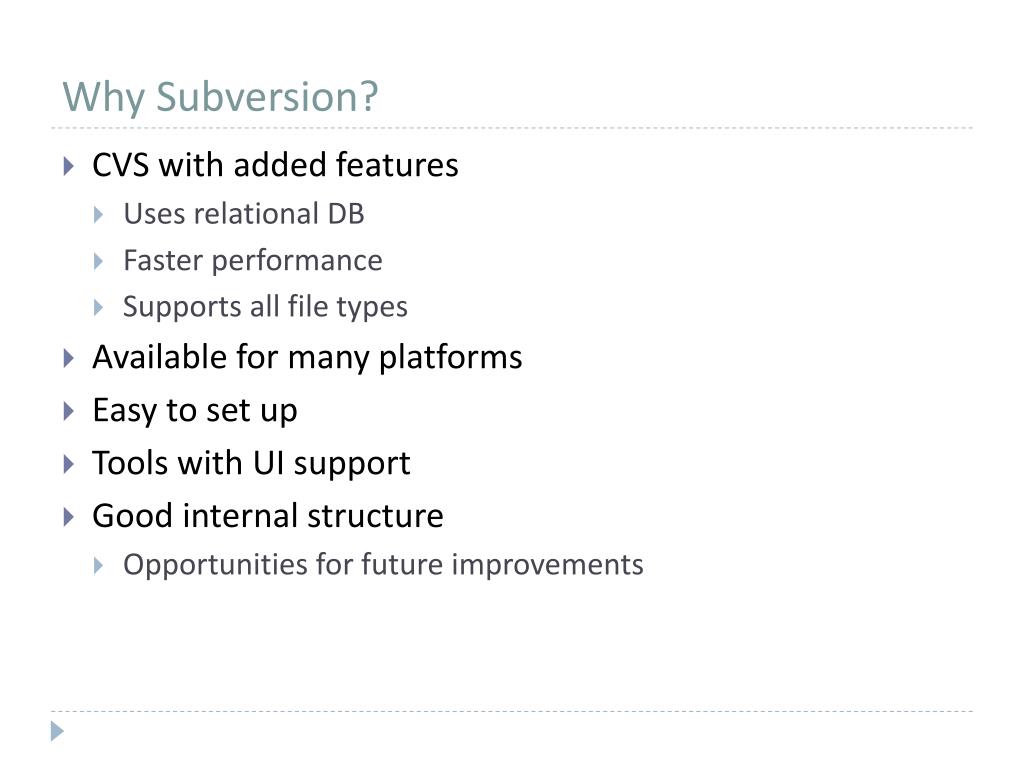This screenshot has height=768, width=1024.
Task: Select the text "Faster performance"
Action: pos(253,261)
